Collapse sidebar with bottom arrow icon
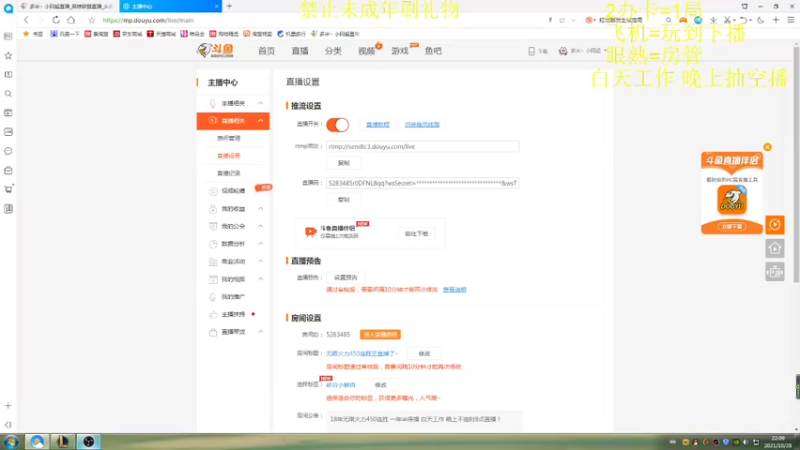 [8, 424]
